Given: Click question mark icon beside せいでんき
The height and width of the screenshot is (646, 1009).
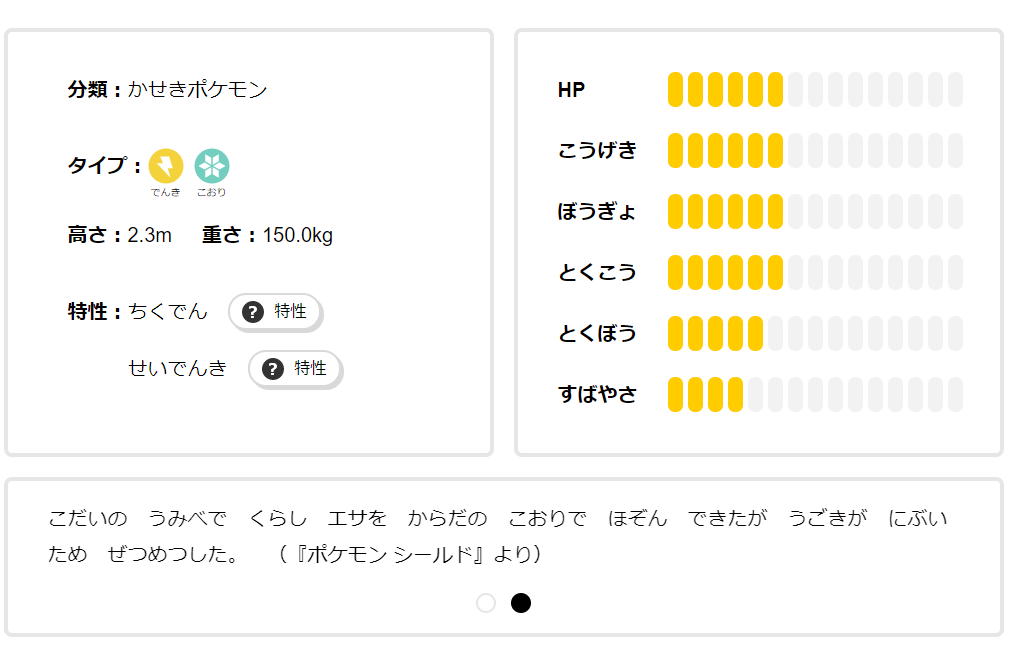Looking at the screenshot, I should (273, 369).
